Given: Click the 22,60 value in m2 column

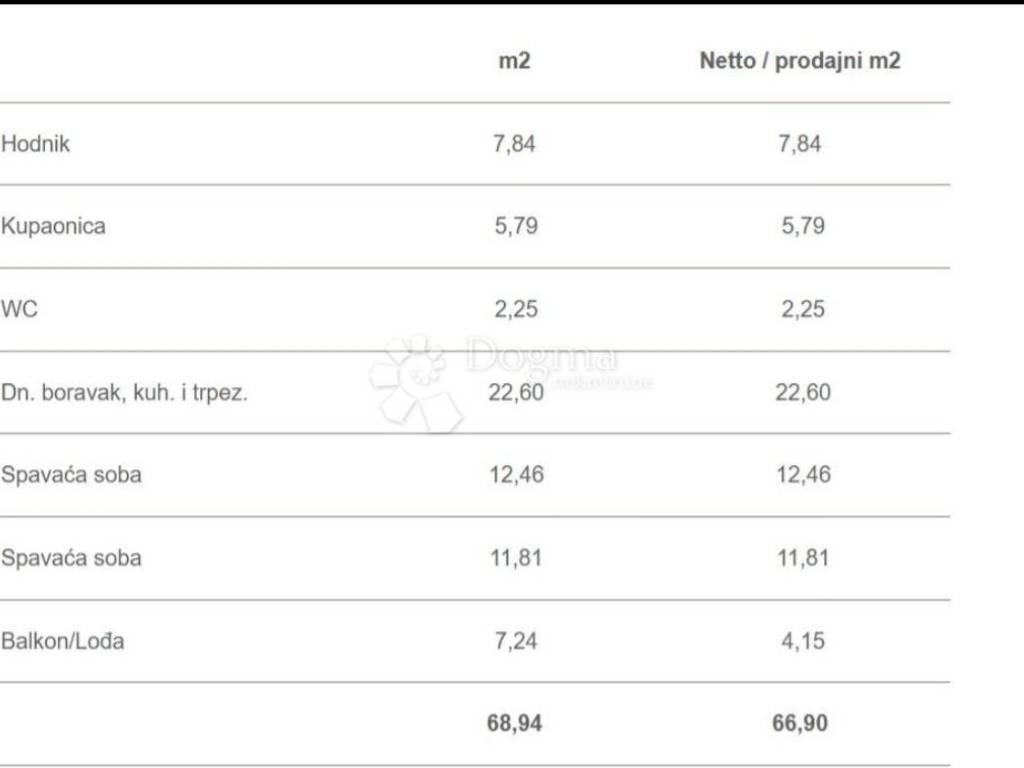Looking at the screenshot, I should point(515,392).
